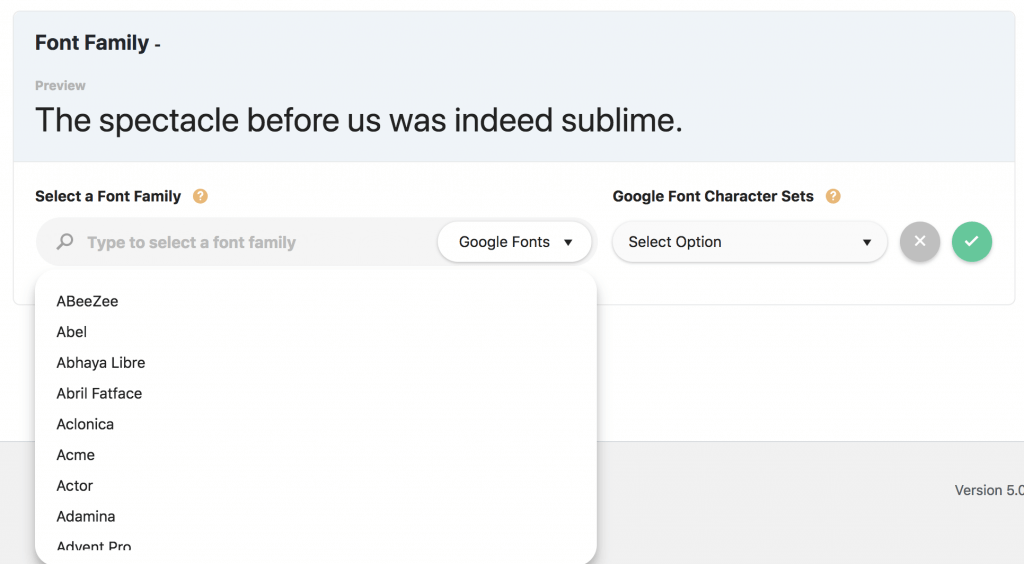Choose ABeeZee from the font list
This screenshot has height=564, width=1024.
[88, 301]
